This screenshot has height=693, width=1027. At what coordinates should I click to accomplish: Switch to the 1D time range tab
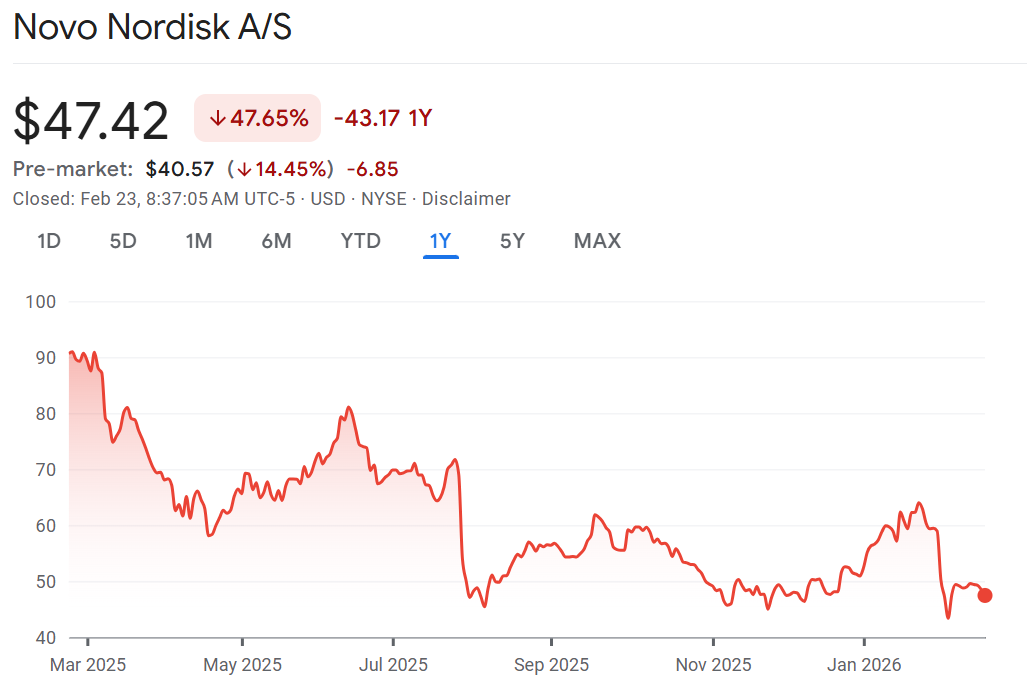pyautogui.click(x=49, y=241)
